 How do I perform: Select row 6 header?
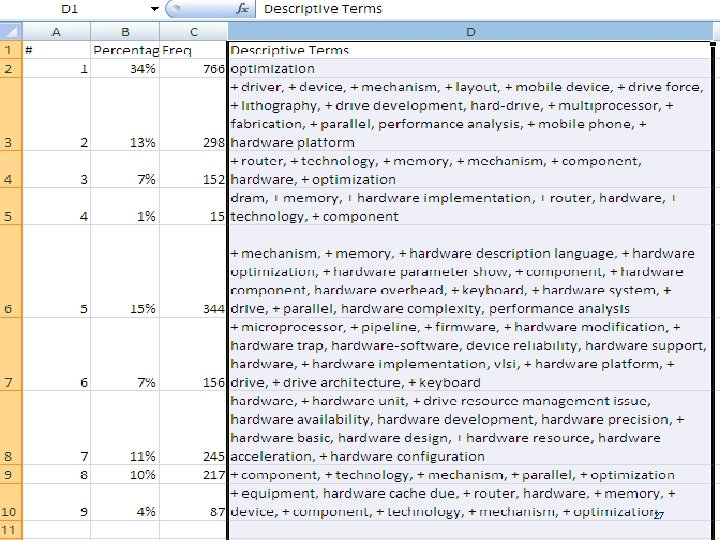tap(11, 271)
